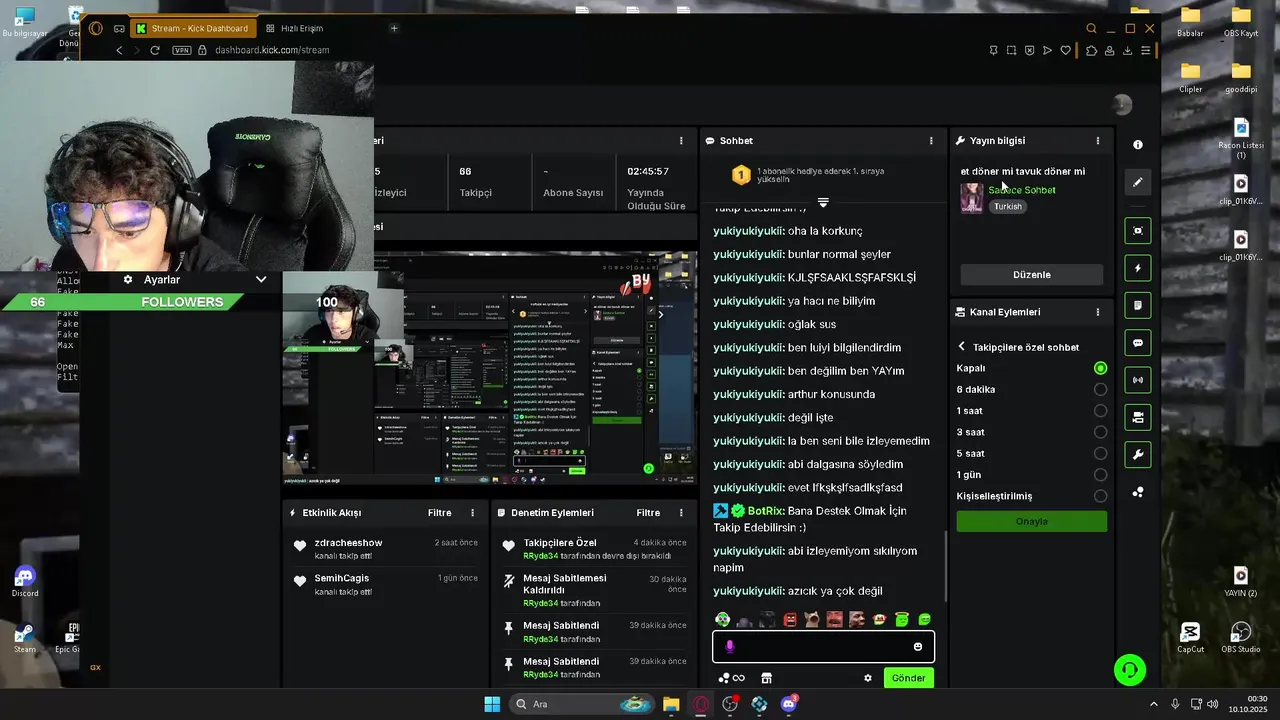The width and height of the screenshot is (1280, 720).
Task: Open the chat bubble sidebar icon
Action: [1138, 343]
